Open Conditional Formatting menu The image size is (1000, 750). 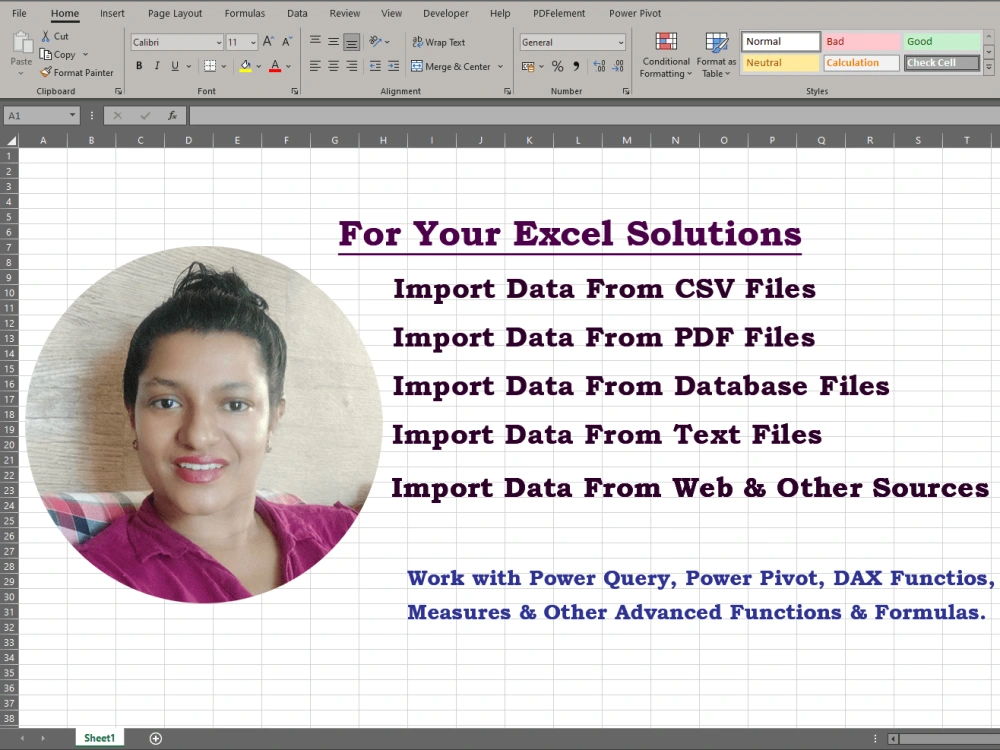click(x=666, y=55)
